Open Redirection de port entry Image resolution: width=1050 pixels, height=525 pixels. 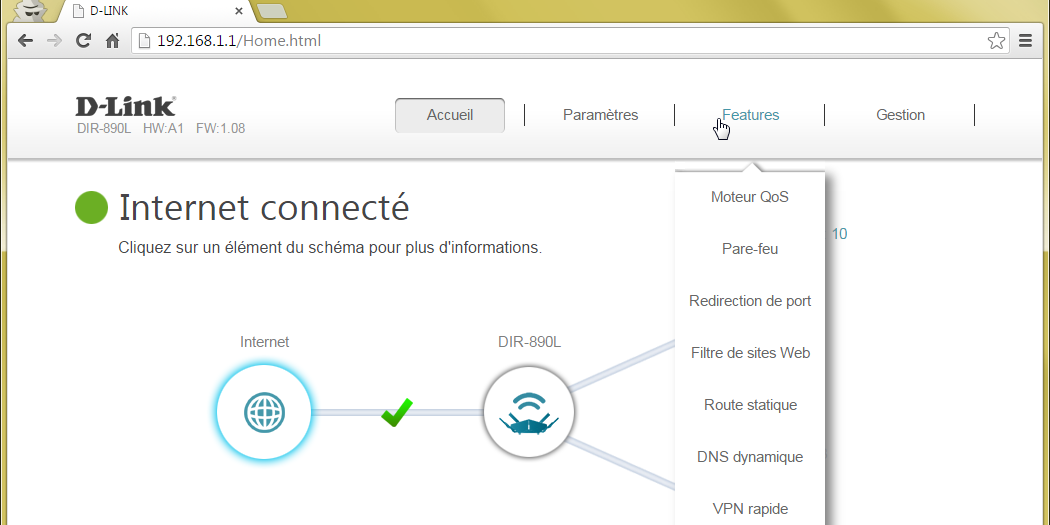click(x=750, y=301)
